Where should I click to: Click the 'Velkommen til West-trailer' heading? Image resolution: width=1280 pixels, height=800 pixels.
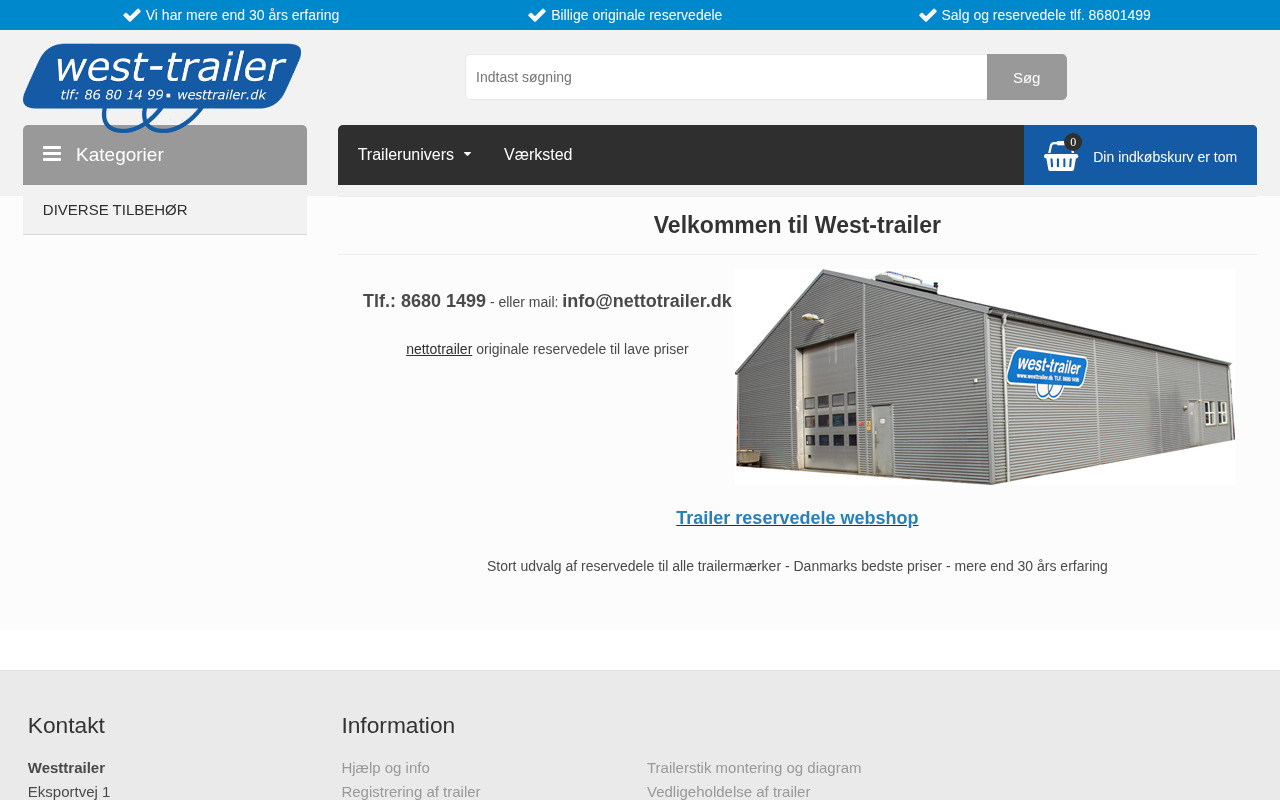coord(797,225)
